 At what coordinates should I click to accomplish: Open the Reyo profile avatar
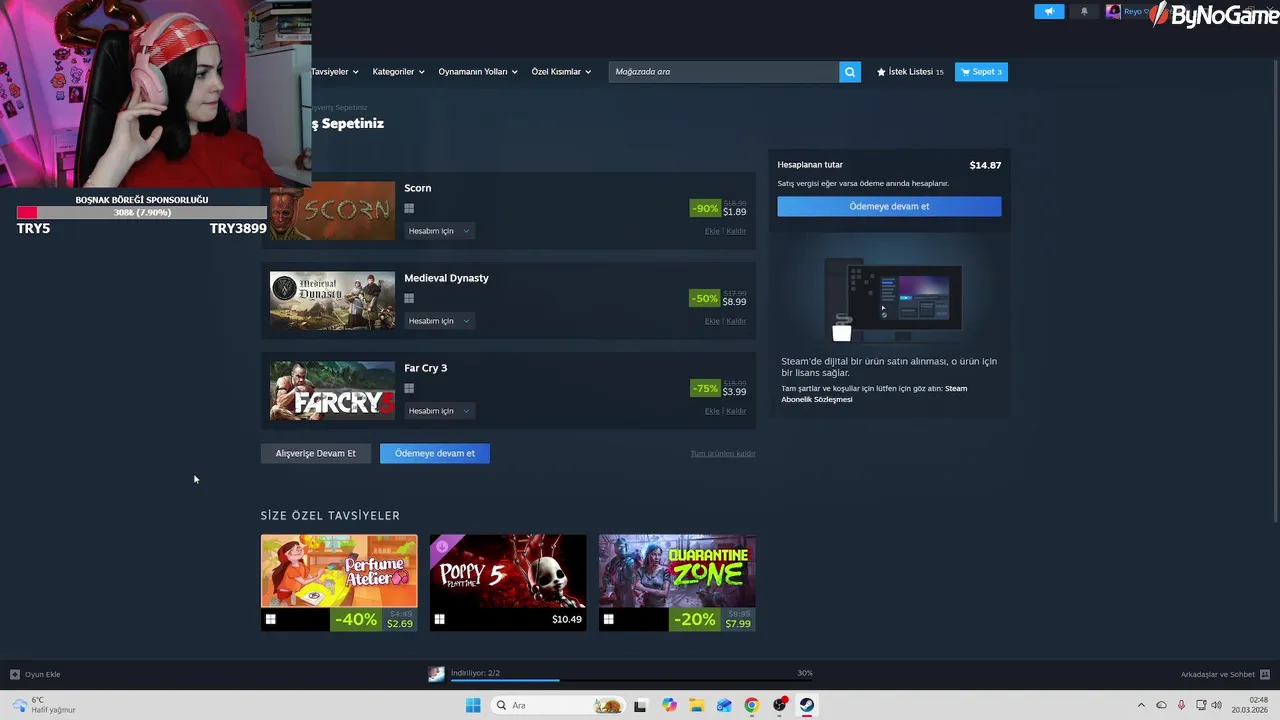click(x=1113, y=12)
